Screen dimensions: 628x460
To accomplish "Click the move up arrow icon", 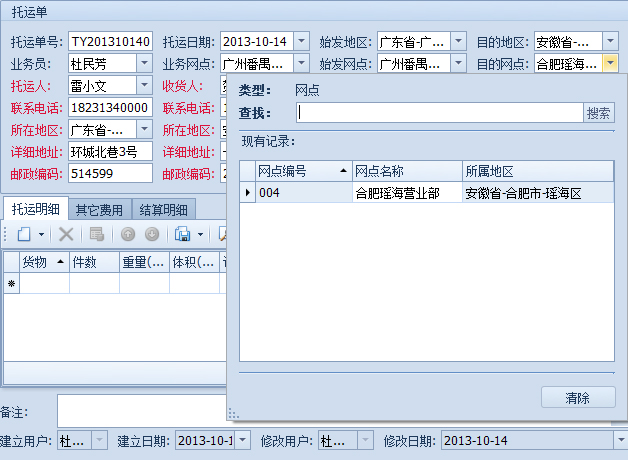I will [128, 234].
